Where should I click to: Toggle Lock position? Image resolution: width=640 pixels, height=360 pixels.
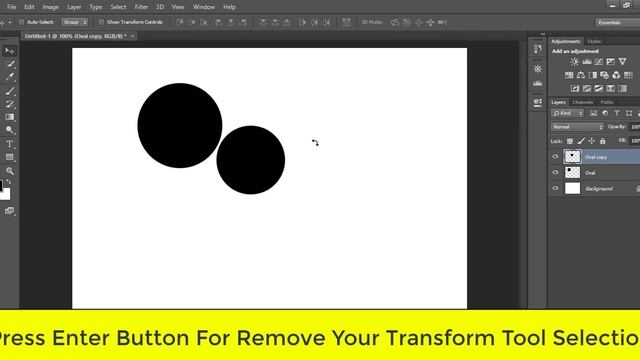tap(592, 141)
